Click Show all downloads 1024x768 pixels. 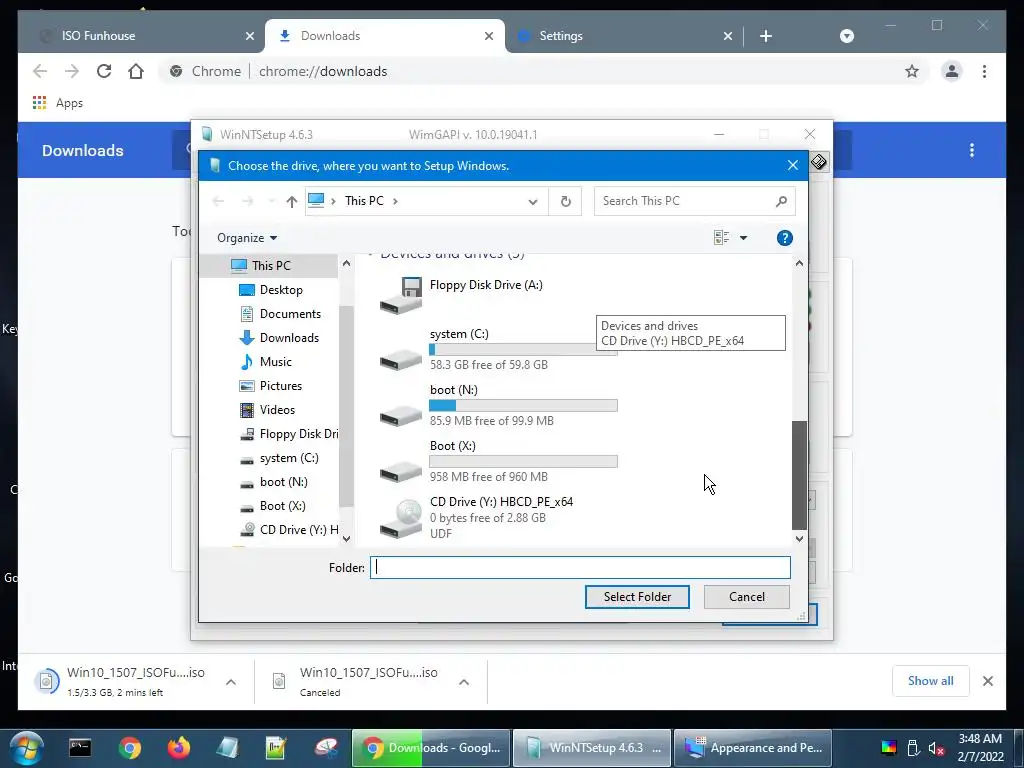930,681
